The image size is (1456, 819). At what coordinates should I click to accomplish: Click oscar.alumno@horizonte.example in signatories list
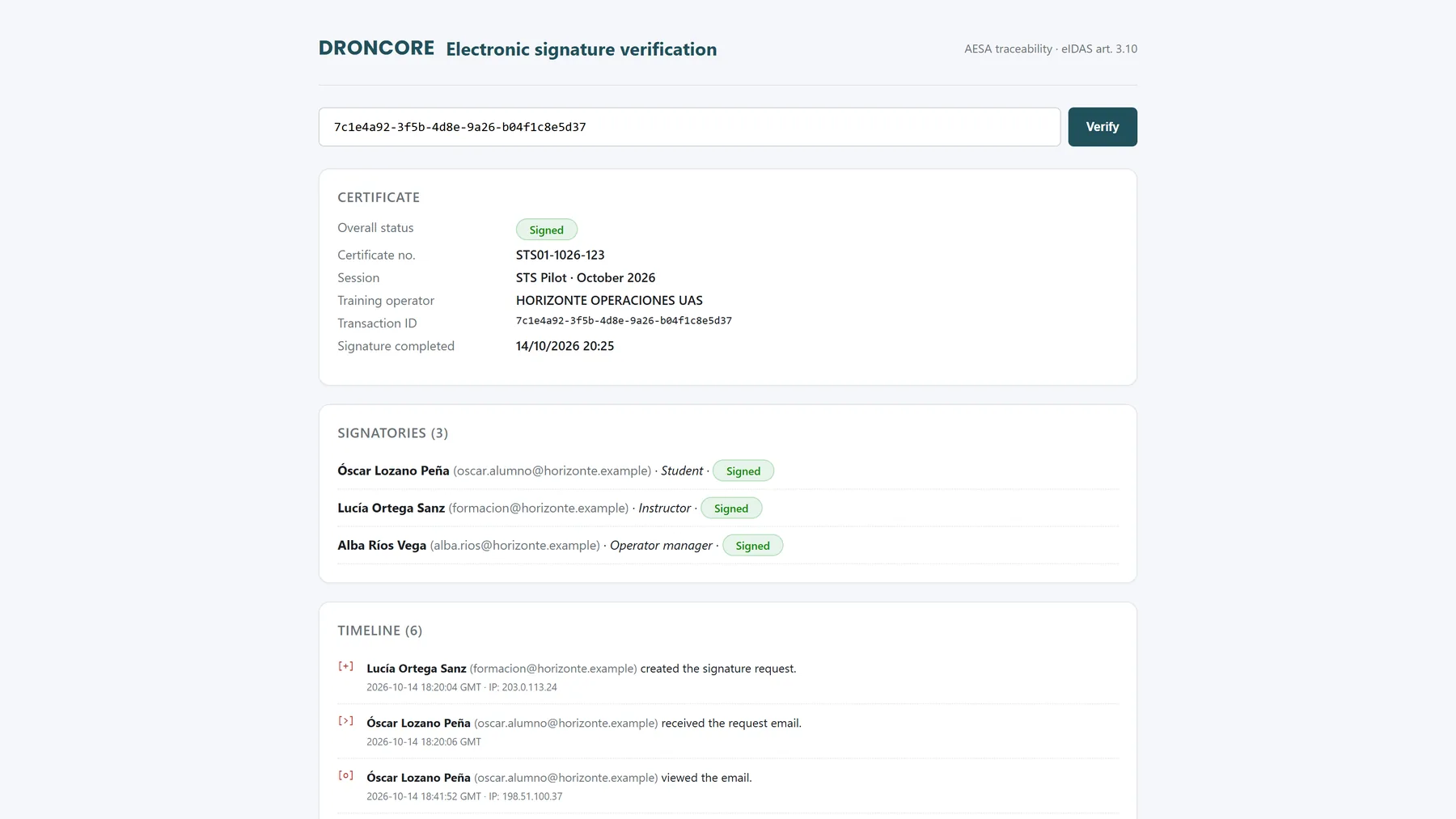pyautogui.click(x=552, y=471)
